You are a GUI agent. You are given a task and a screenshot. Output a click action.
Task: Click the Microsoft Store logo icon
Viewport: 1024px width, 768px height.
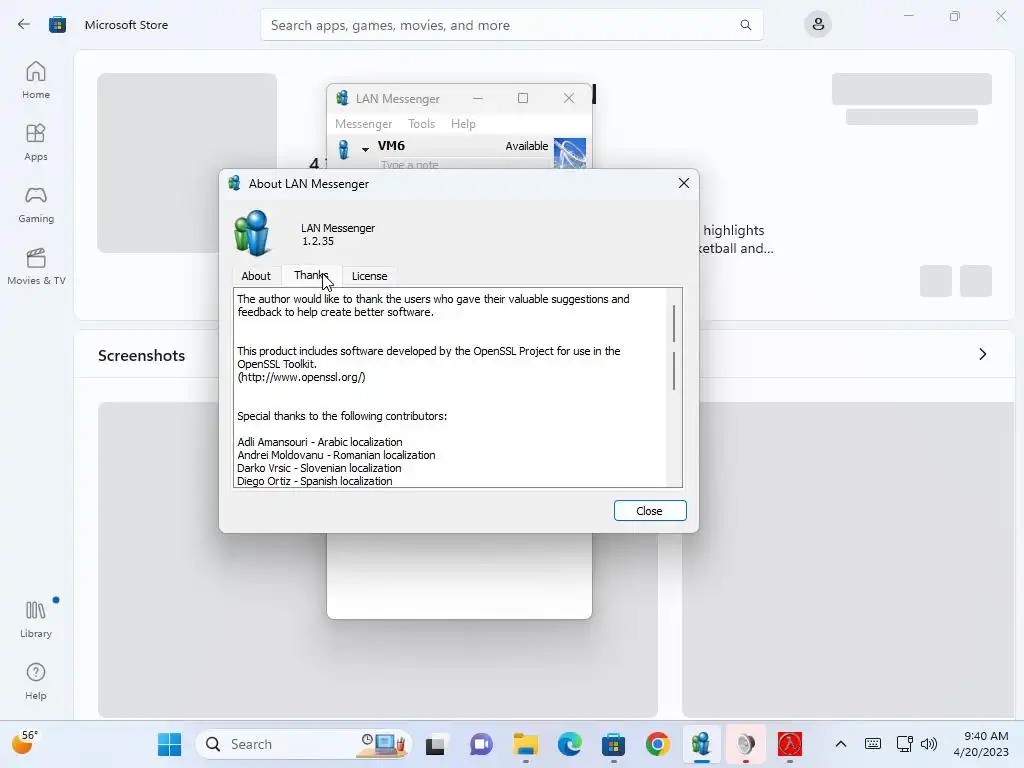(x=57, y=25)
